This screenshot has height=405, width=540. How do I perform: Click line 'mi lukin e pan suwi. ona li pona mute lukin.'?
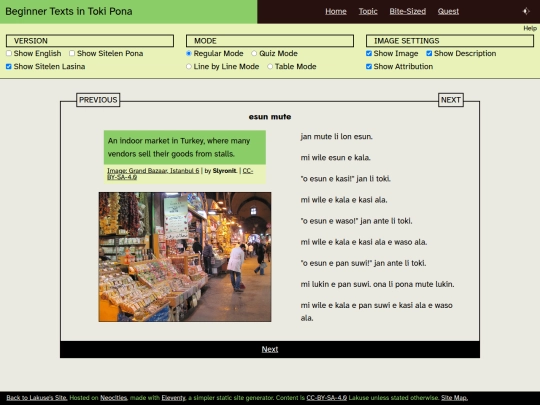coord(377,284)
